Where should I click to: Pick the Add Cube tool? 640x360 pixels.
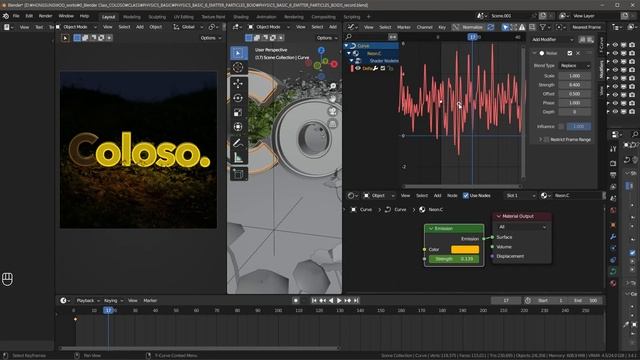coord(238,174)
